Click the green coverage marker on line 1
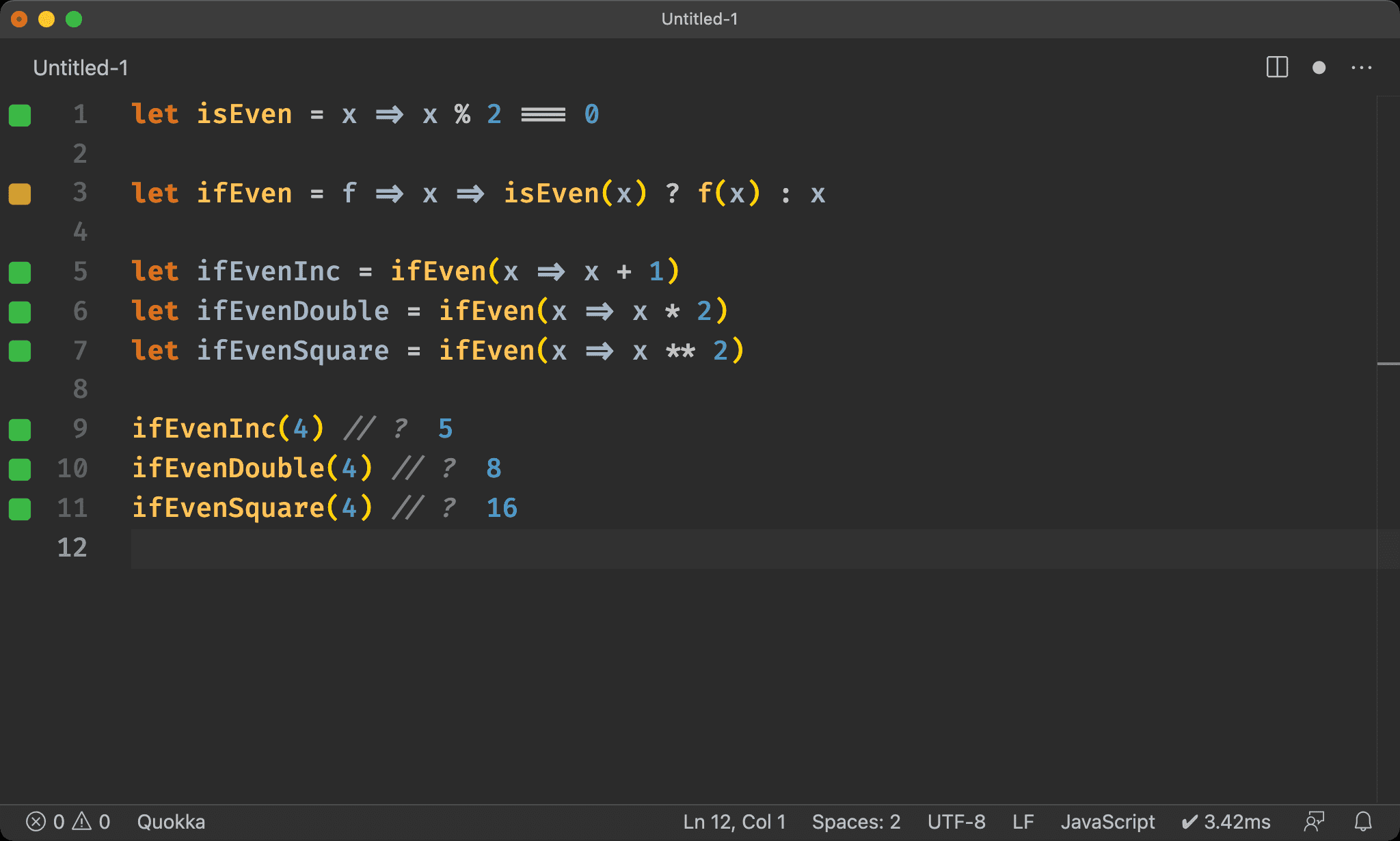 click(20, 116)
